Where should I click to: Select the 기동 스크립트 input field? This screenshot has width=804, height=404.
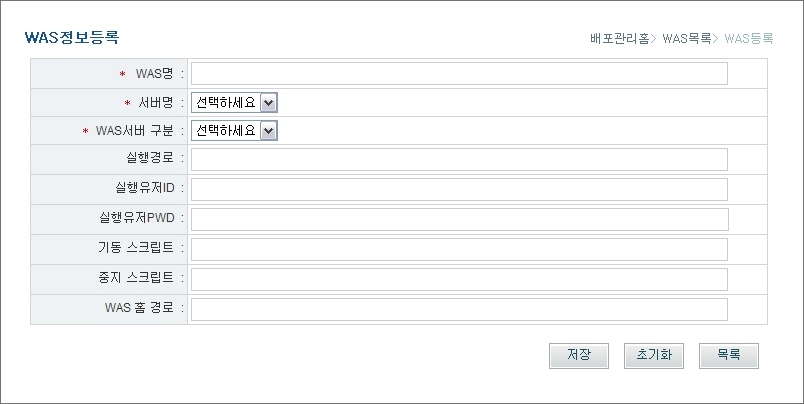point(459,249)
